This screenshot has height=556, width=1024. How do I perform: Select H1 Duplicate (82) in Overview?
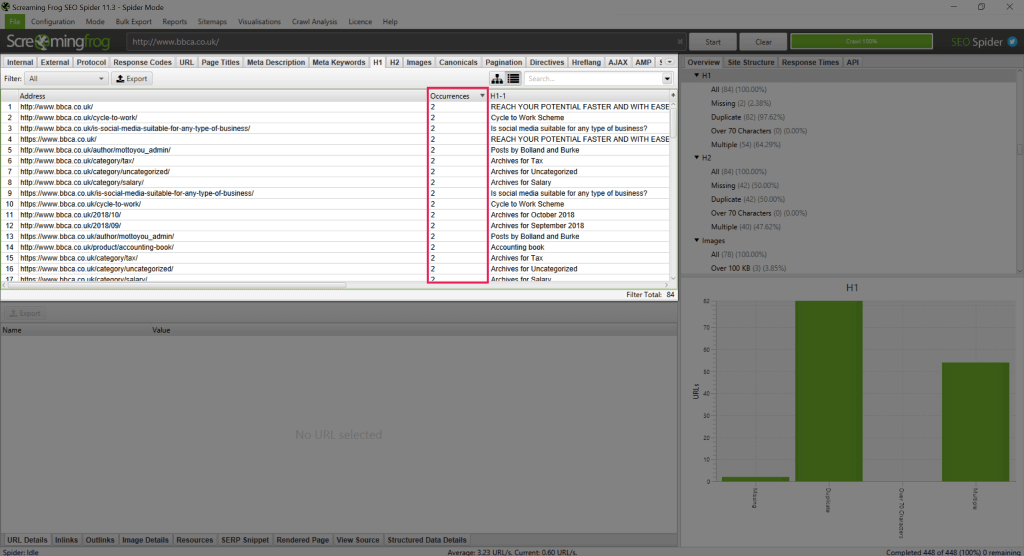[x=748, y=117]
